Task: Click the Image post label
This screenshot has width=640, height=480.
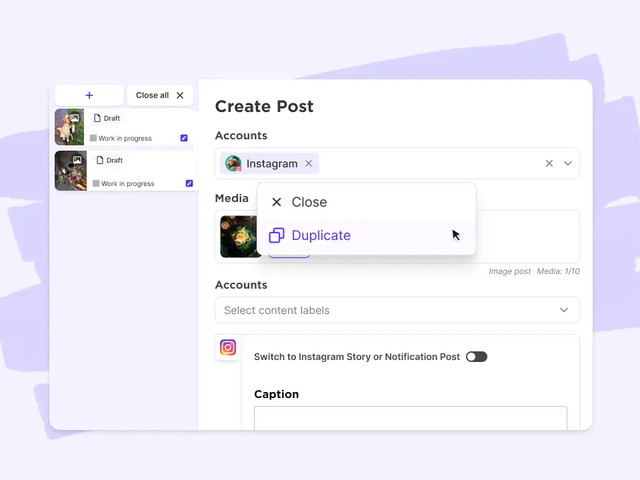Action: coord(509,271)
